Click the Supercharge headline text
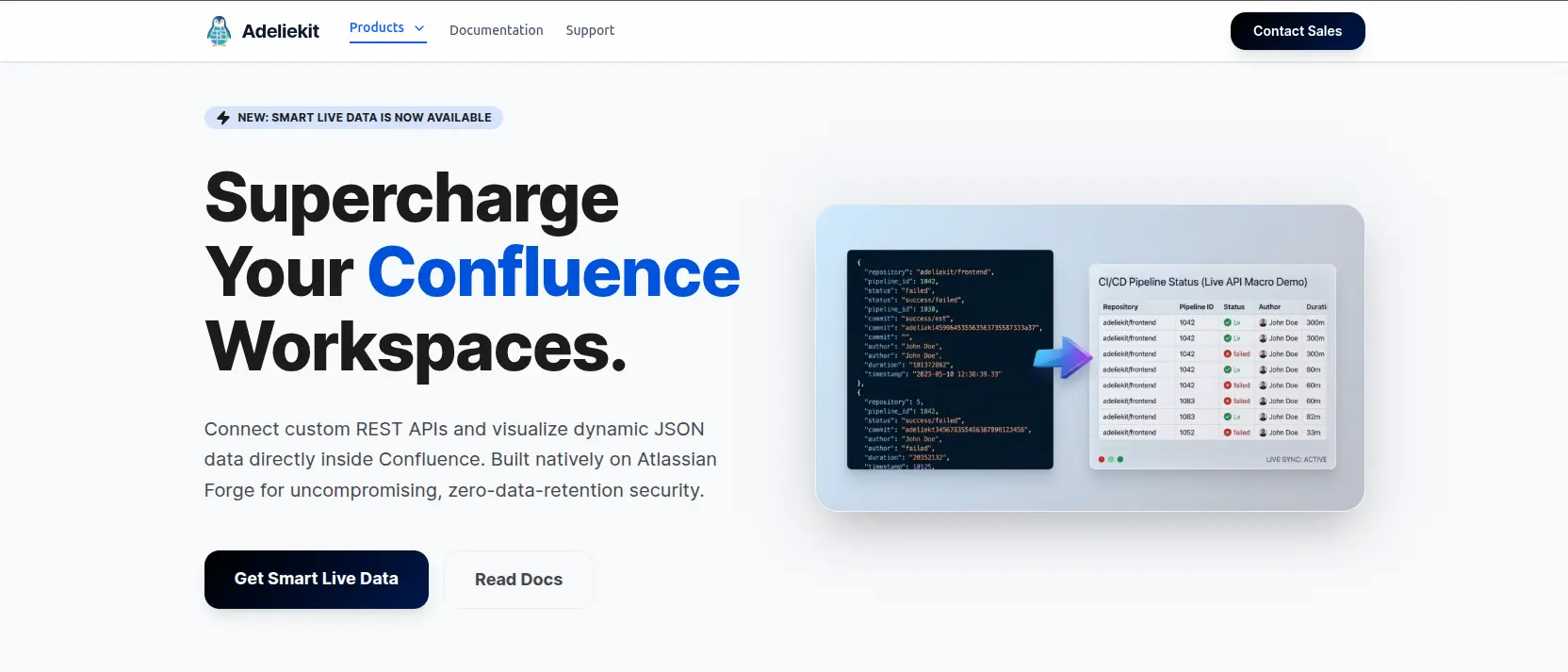 point(412,200)
